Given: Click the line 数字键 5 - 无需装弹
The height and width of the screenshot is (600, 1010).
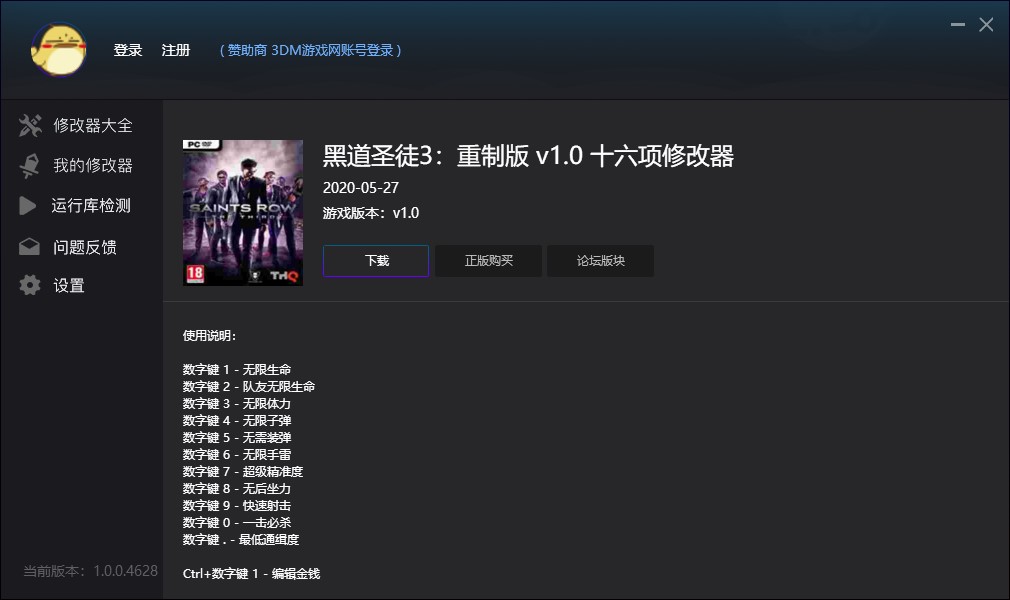Looking at the screenshot, I should point(237,438).
